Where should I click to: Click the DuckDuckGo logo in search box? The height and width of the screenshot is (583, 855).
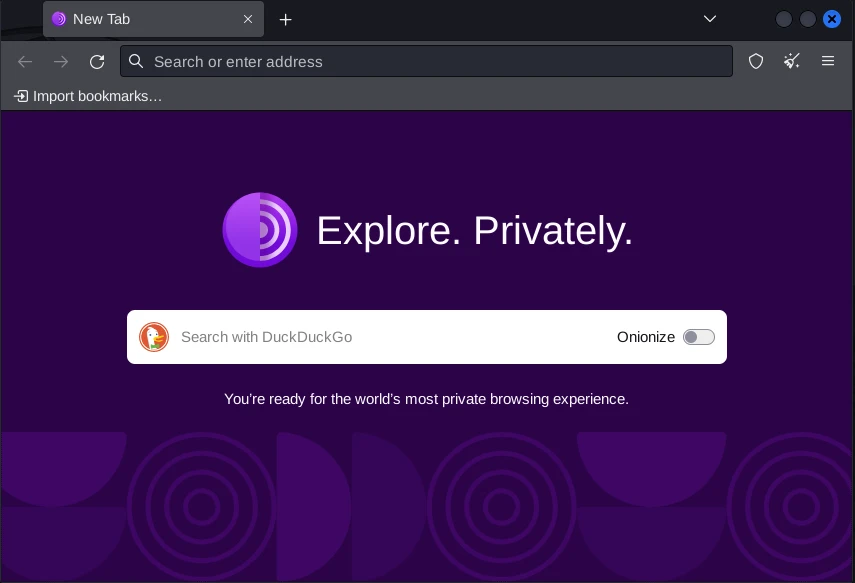click(154, 337)
